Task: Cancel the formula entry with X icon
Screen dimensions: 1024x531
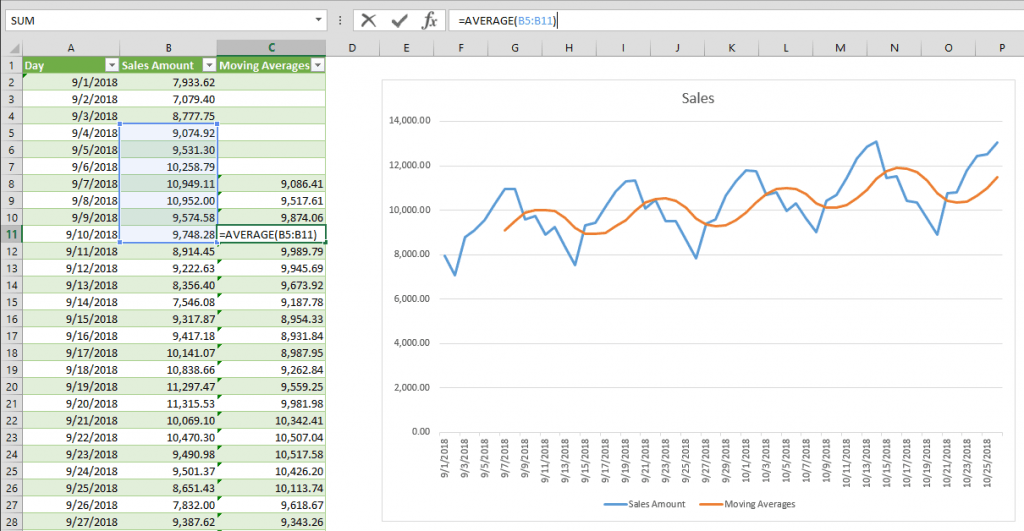Action: point(368,20)
